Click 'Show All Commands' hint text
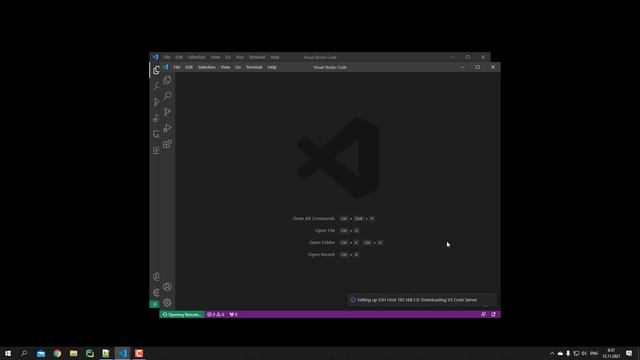Screen dimensions: 640x360 [313, 219]
